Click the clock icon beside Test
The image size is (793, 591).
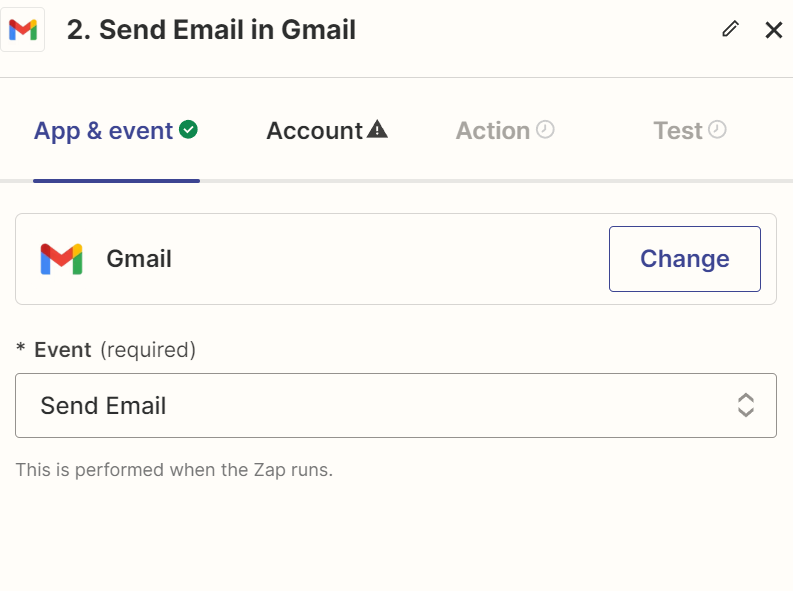(x=717, y=129)
